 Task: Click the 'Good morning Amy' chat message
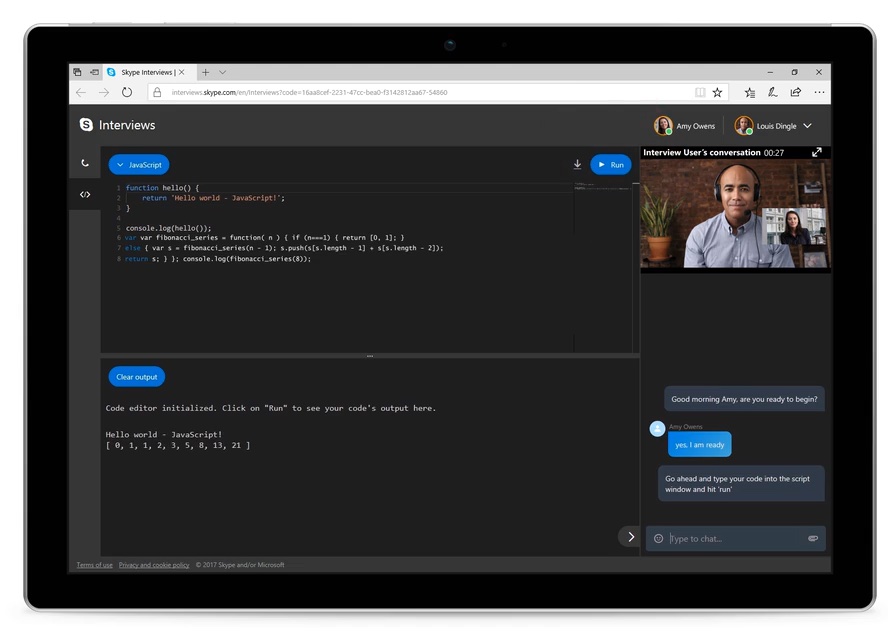pyautogui.click(x=744, y=399)
